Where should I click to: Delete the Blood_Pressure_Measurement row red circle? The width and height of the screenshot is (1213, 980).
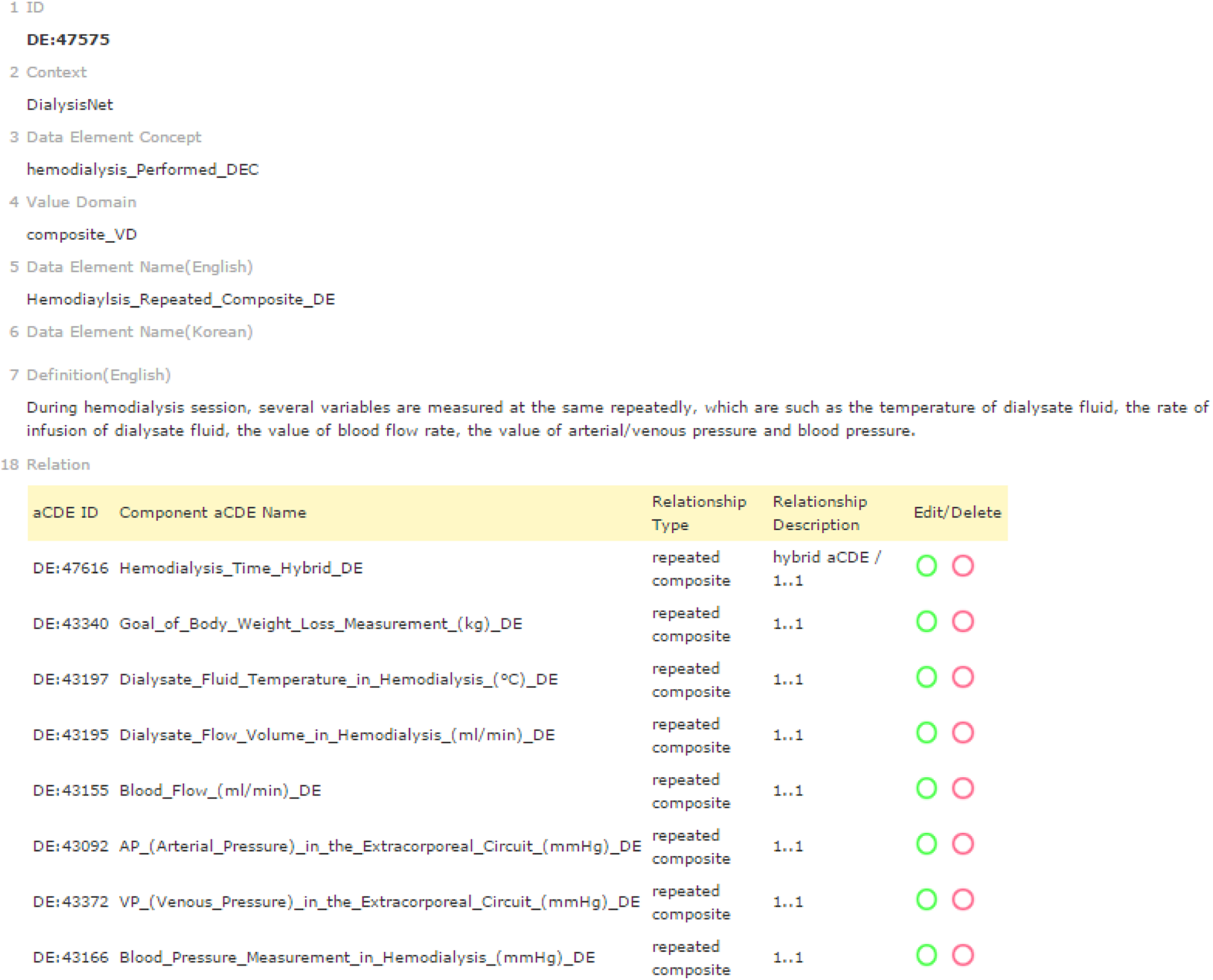962,954
